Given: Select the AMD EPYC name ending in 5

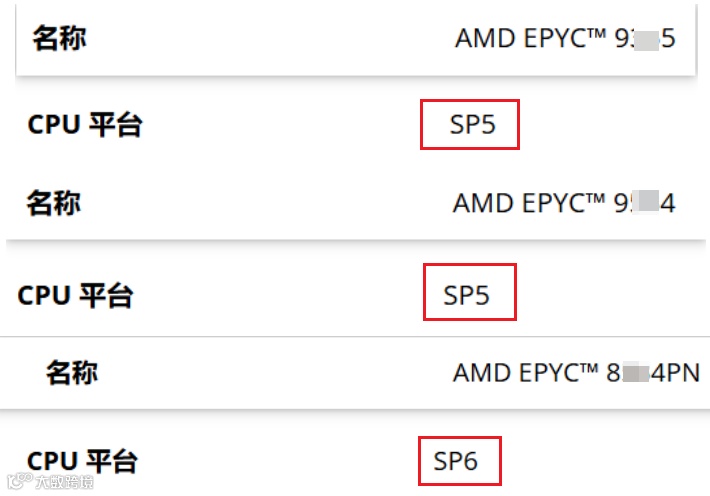Looking at the screenshot, I should click(x=566, y=39).
